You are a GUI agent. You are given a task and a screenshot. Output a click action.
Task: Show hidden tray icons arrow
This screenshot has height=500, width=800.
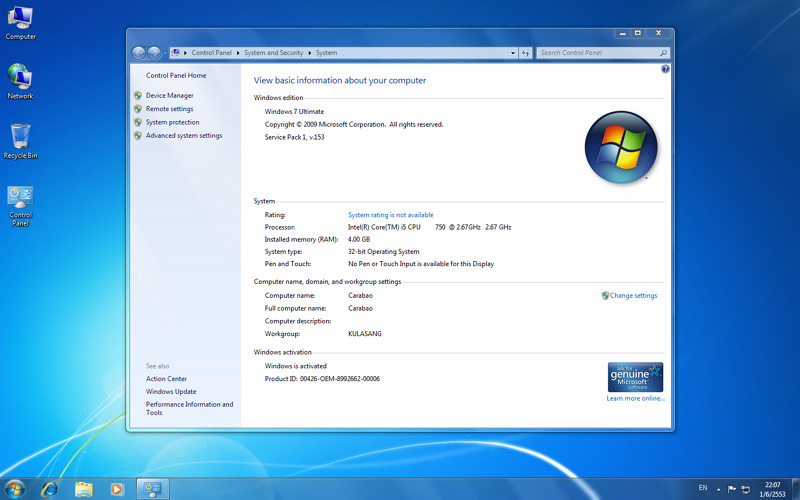pos(718,489)
